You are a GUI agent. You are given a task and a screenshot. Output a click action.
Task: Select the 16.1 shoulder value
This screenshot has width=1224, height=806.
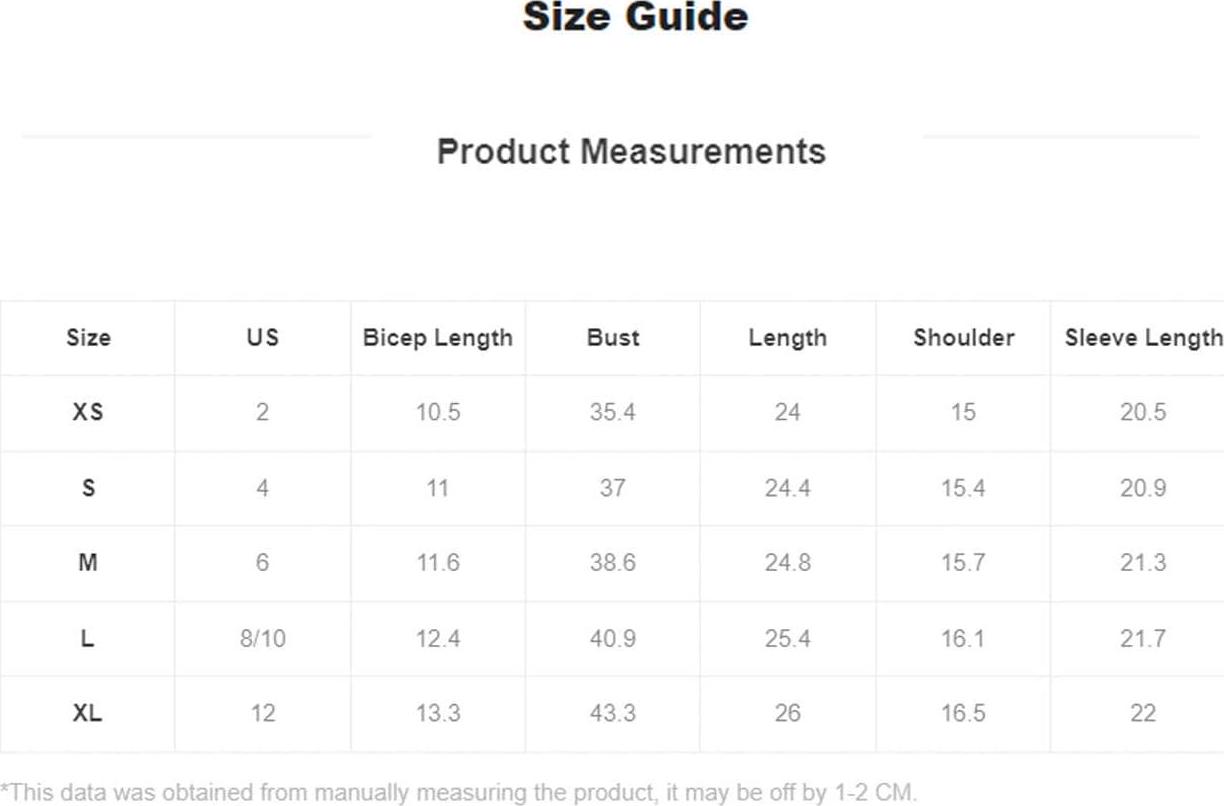(963, 638)
